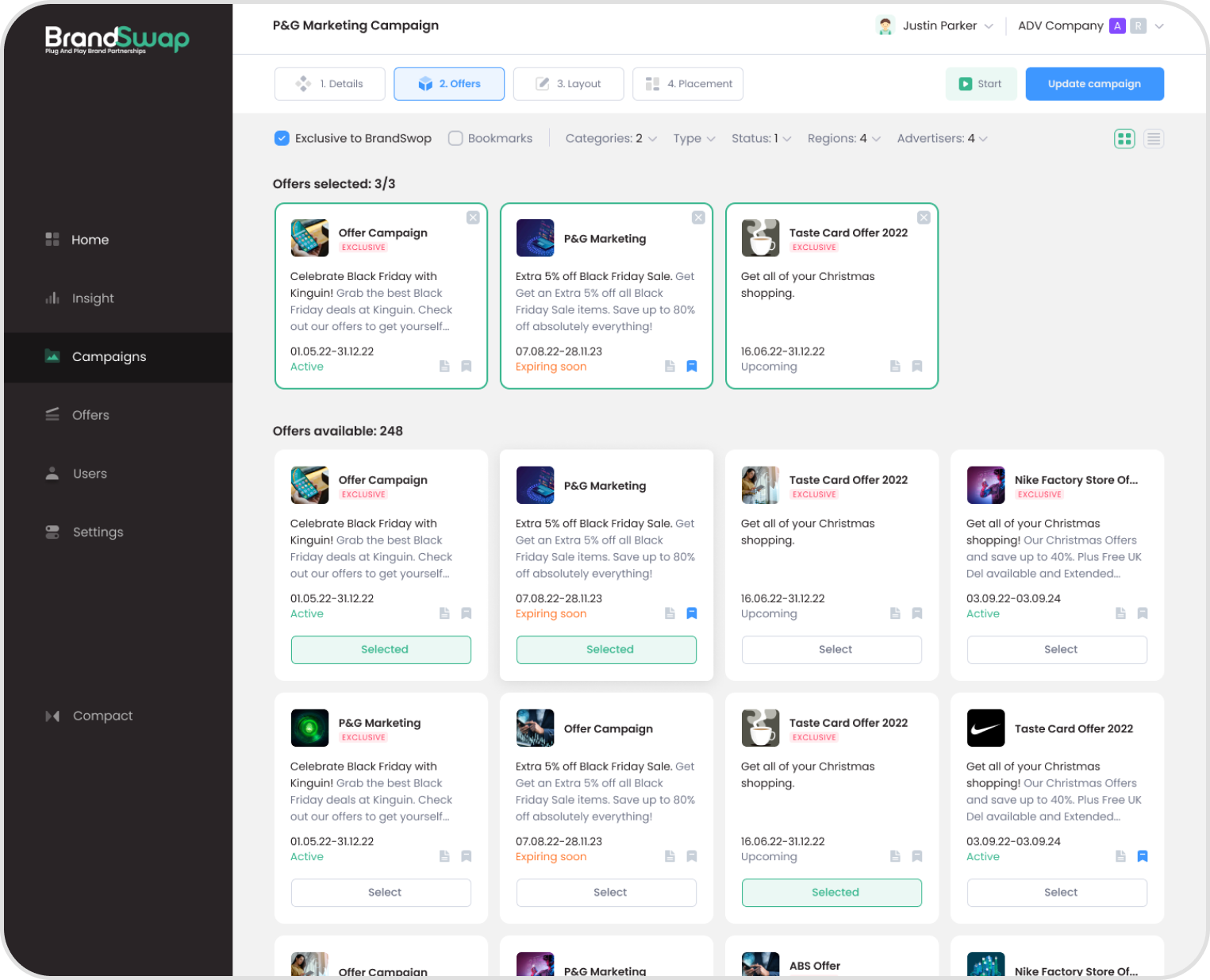Select the Nike-logo Taste Card Offer 2022
1210x980 pixels.
click(1057, 893)
